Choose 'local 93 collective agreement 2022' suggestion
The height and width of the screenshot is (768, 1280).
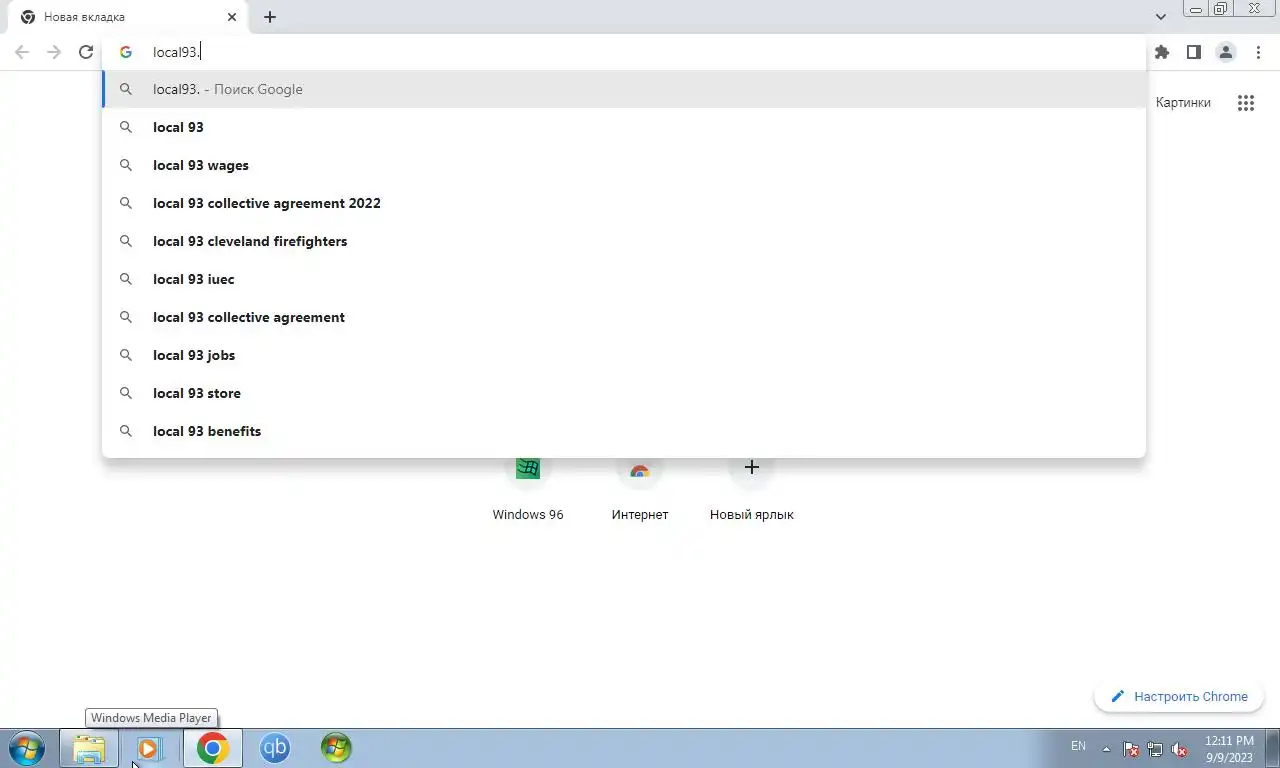coord(624,203)
